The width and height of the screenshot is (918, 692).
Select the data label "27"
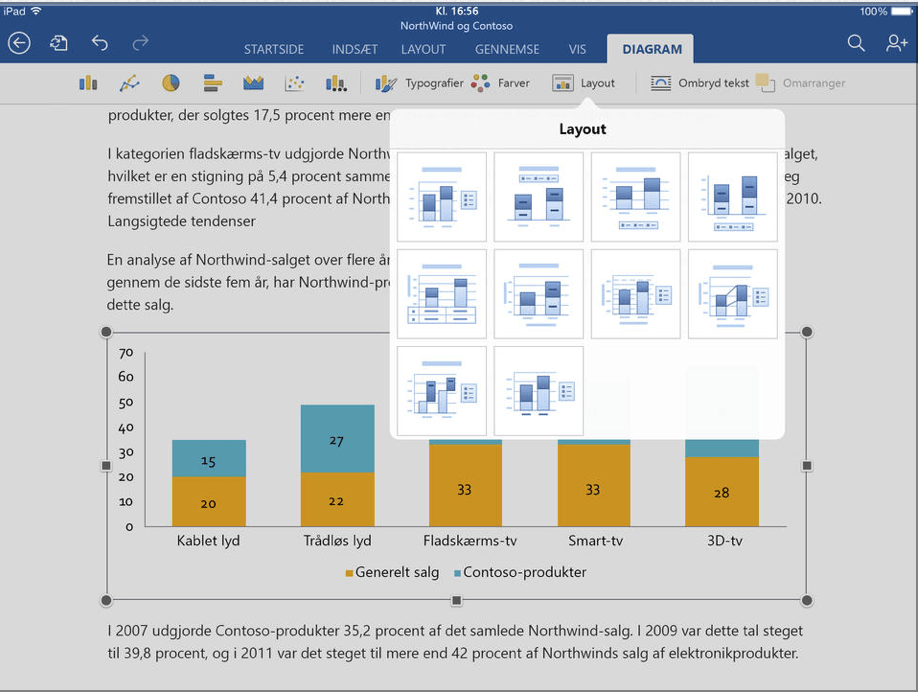pyautogui.click(x=336, y=441)
